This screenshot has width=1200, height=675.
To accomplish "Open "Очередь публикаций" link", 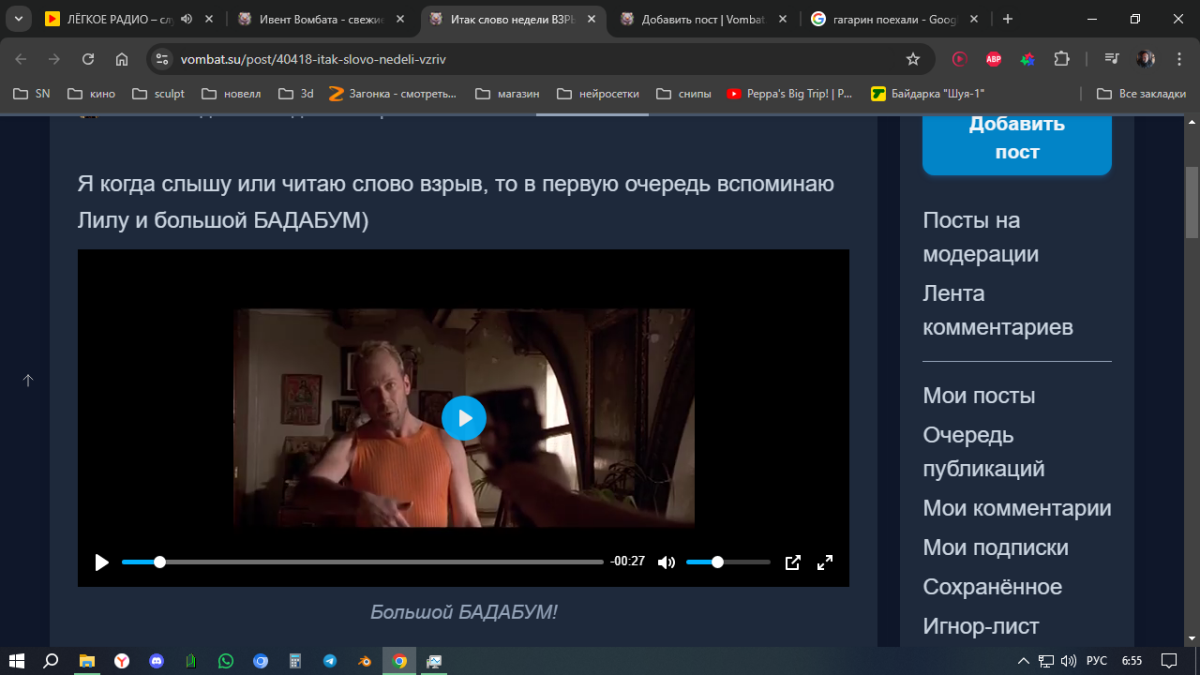I will click(x=984, y=452).
